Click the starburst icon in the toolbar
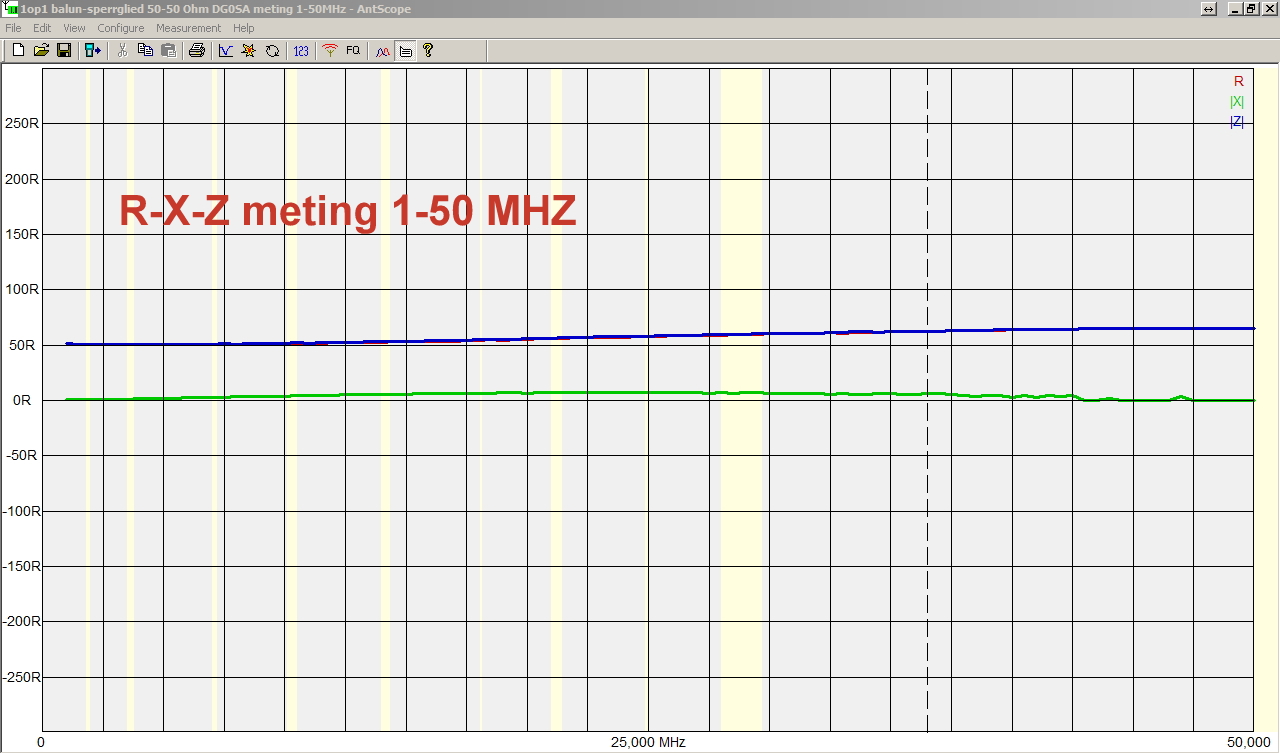 tap(248, 50)
